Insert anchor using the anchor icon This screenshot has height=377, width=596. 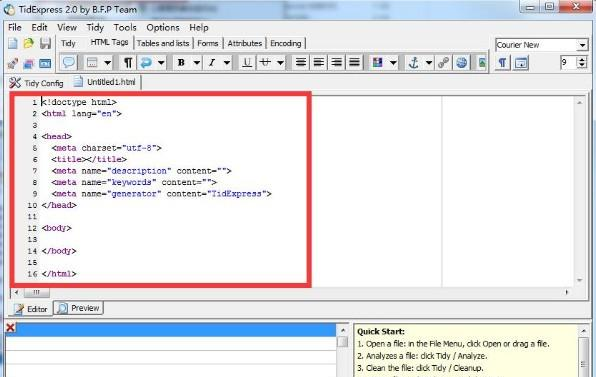414,62
